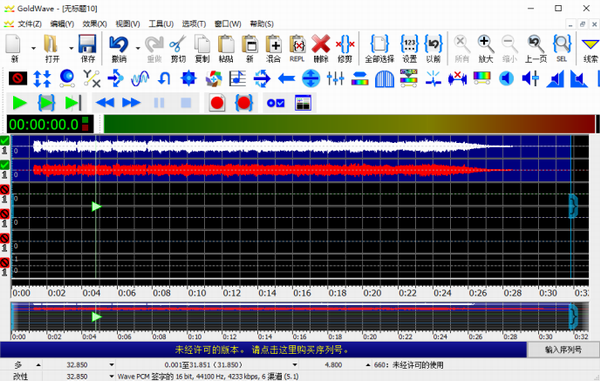This screenshot has width=600, height=381.
Task: Click the 修剪 trim icon
Action: click(x=345, y=48)
